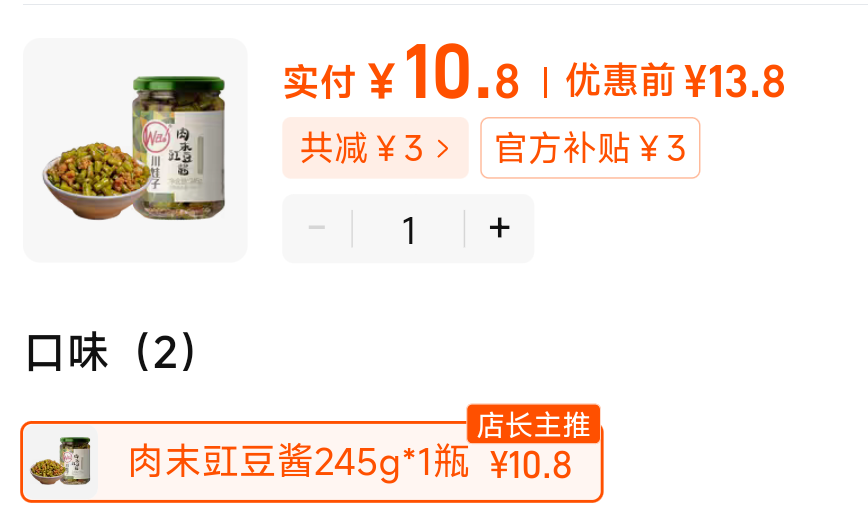Click the bowl of beans in product image

pyautogui.click(x=94, y=180)
